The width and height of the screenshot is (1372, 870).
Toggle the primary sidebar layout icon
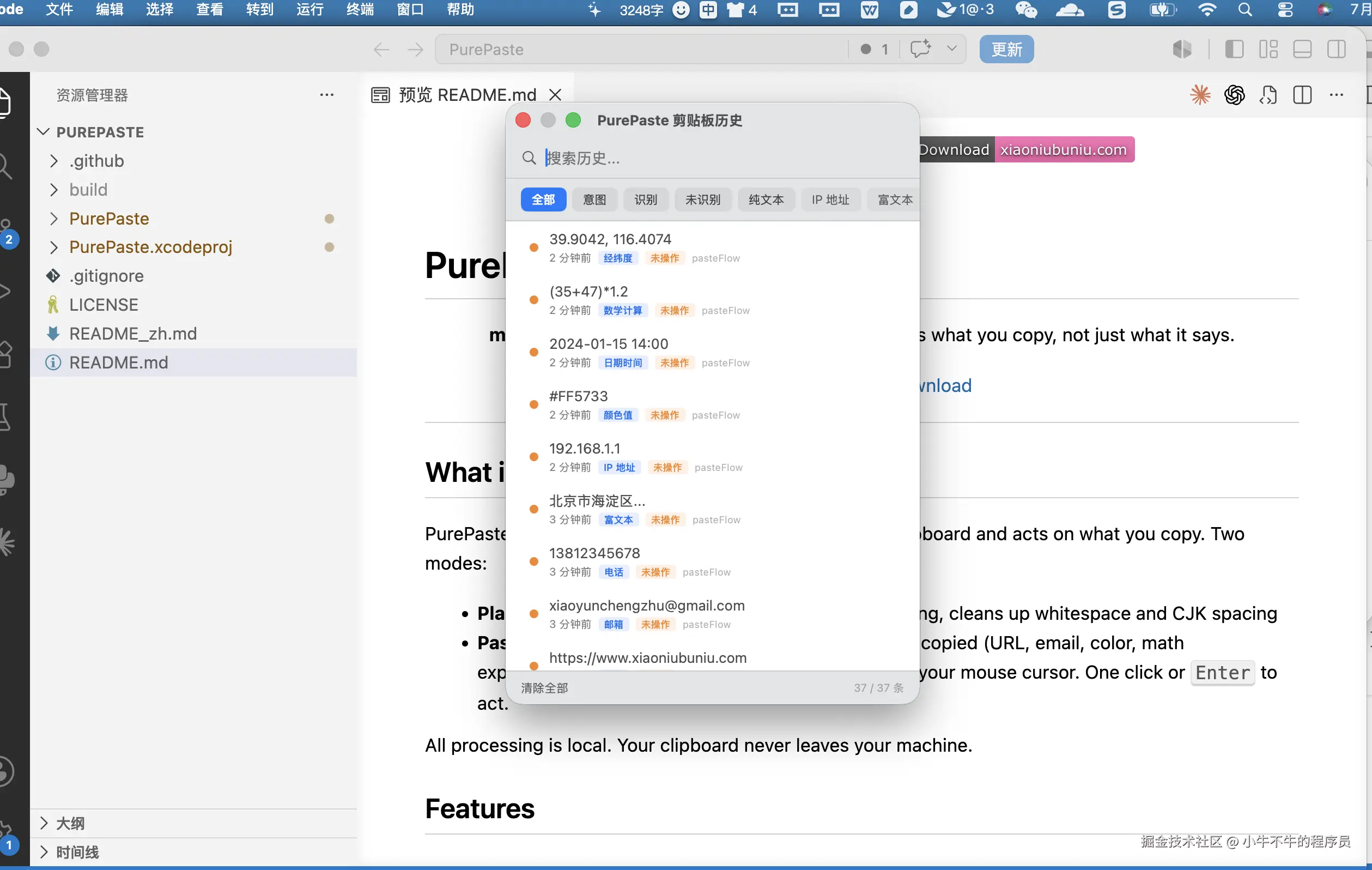tap(1234, 49)
